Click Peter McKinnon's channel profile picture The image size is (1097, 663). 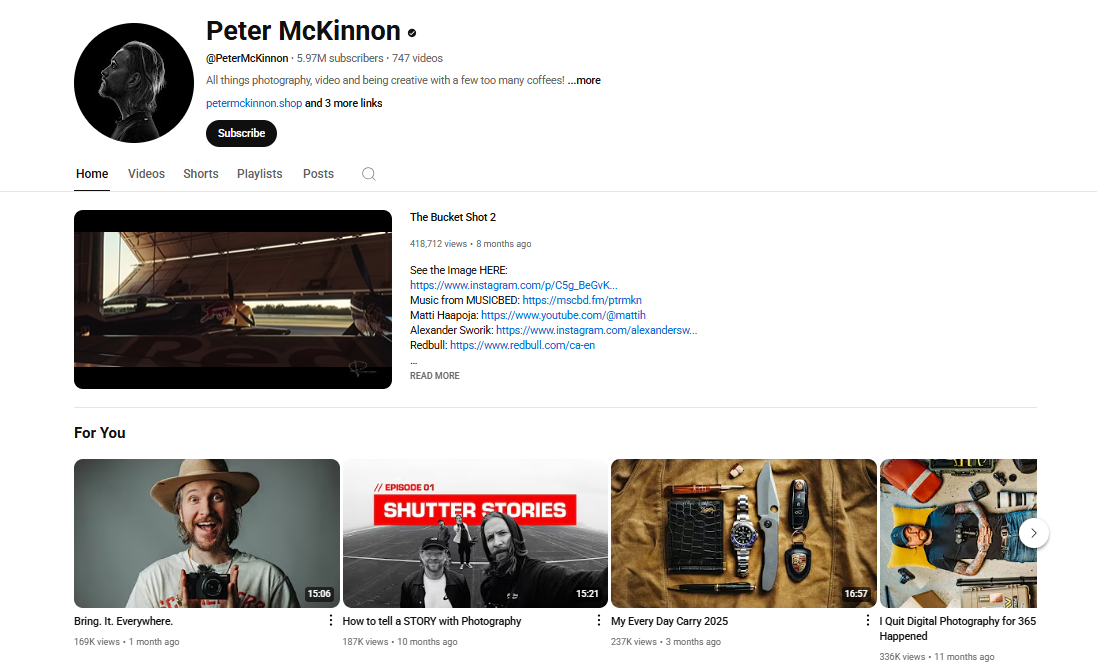click(x=134, y=83)
